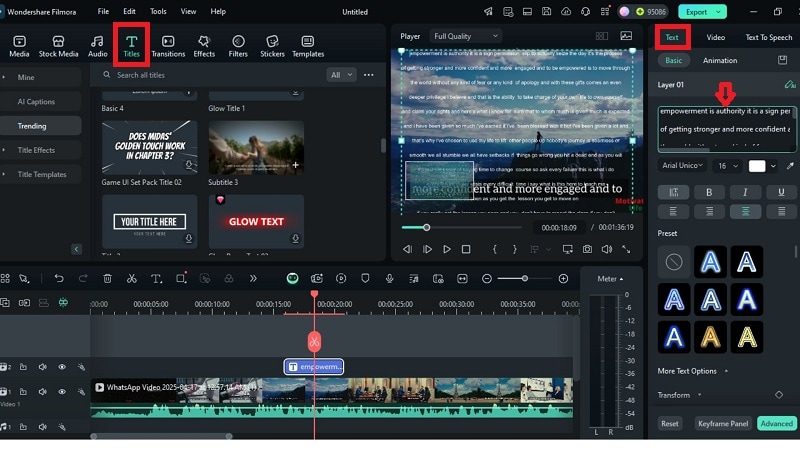This screenshot has height=450, width=800.
Task: Split clip with the scissors toolbar icon
Action: tap(132, 278)
